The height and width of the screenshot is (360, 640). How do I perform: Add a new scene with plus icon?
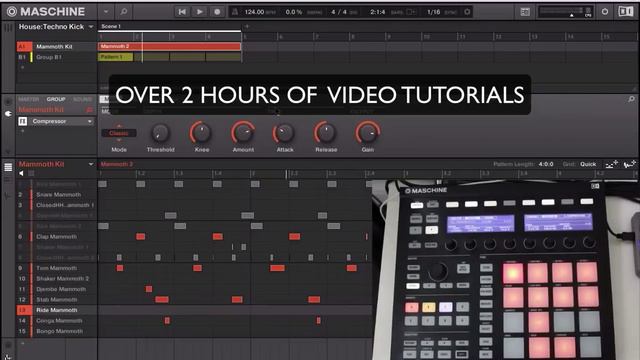point(247,27)
